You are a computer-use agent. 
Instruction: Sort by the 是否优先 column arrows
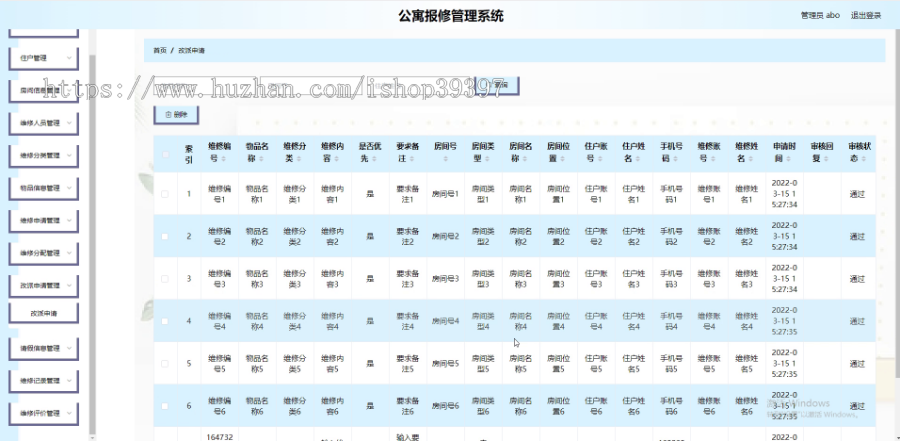374,159
